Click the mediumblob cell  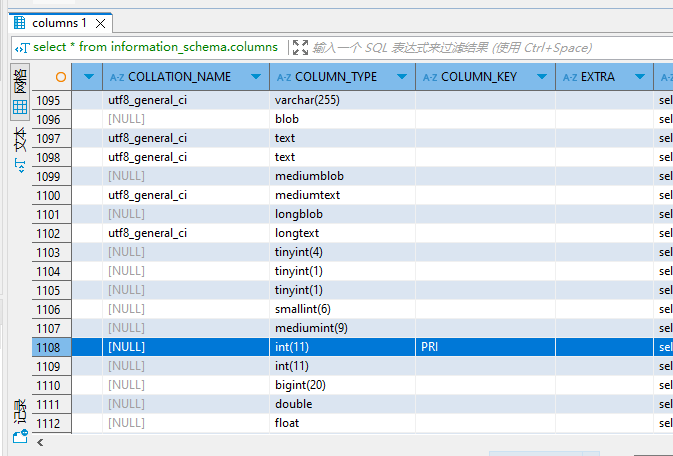[343, 176]
